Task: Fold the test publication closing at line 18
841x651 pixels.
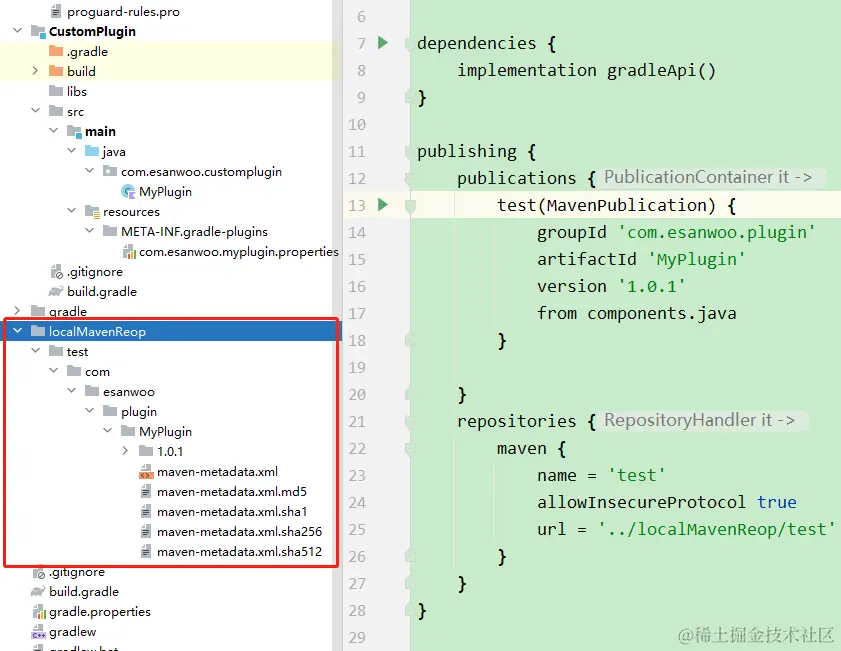Action: (x=410, y=340)
